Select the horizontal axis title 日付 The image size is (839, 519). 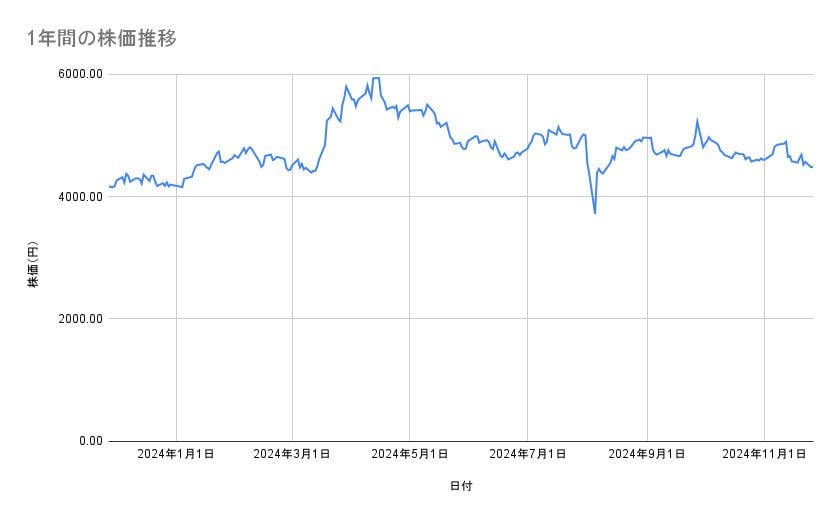[x=461, y=486]
